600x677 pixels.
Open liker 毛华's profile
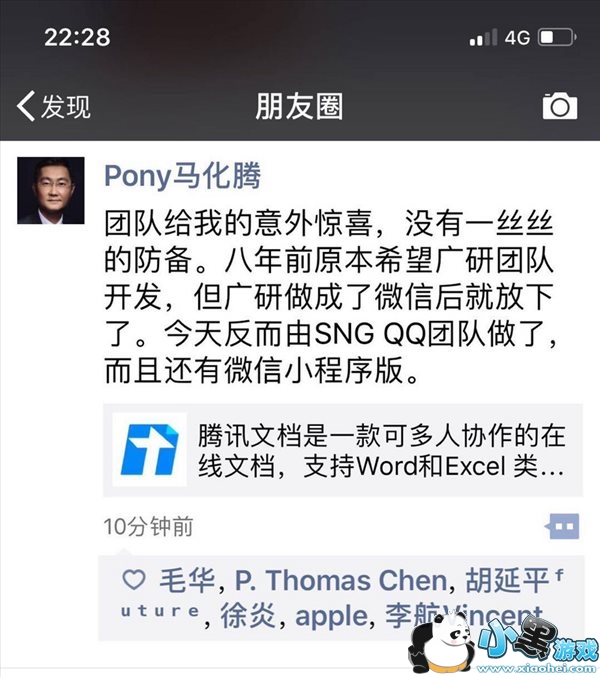[187, 580]
